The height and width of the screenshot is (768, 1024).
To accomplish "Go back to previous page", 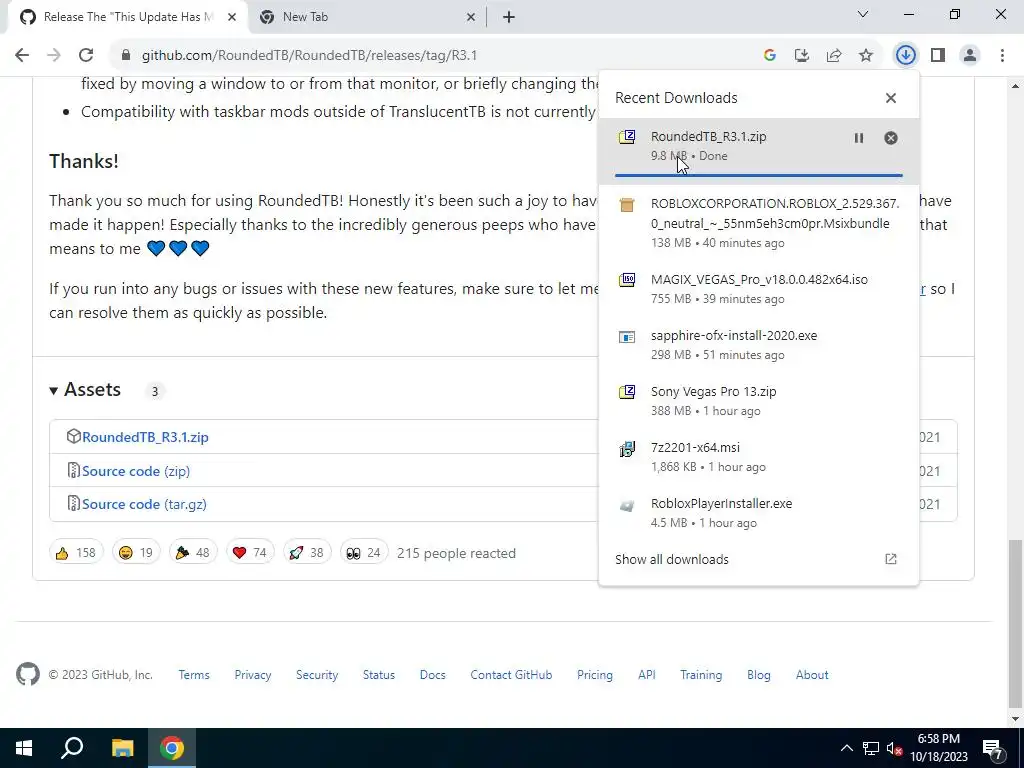I will (22, 56).
